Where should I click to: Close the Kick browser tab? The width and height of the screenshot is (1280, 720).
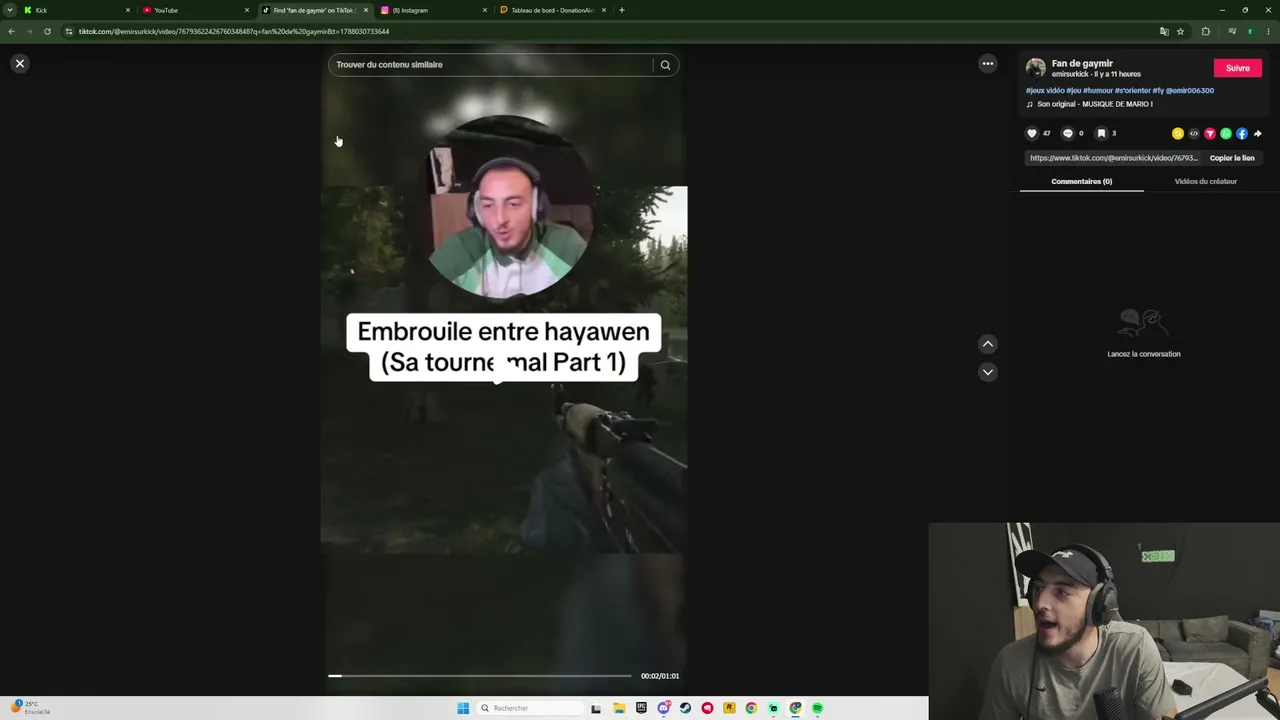click(x=127, y=10)
